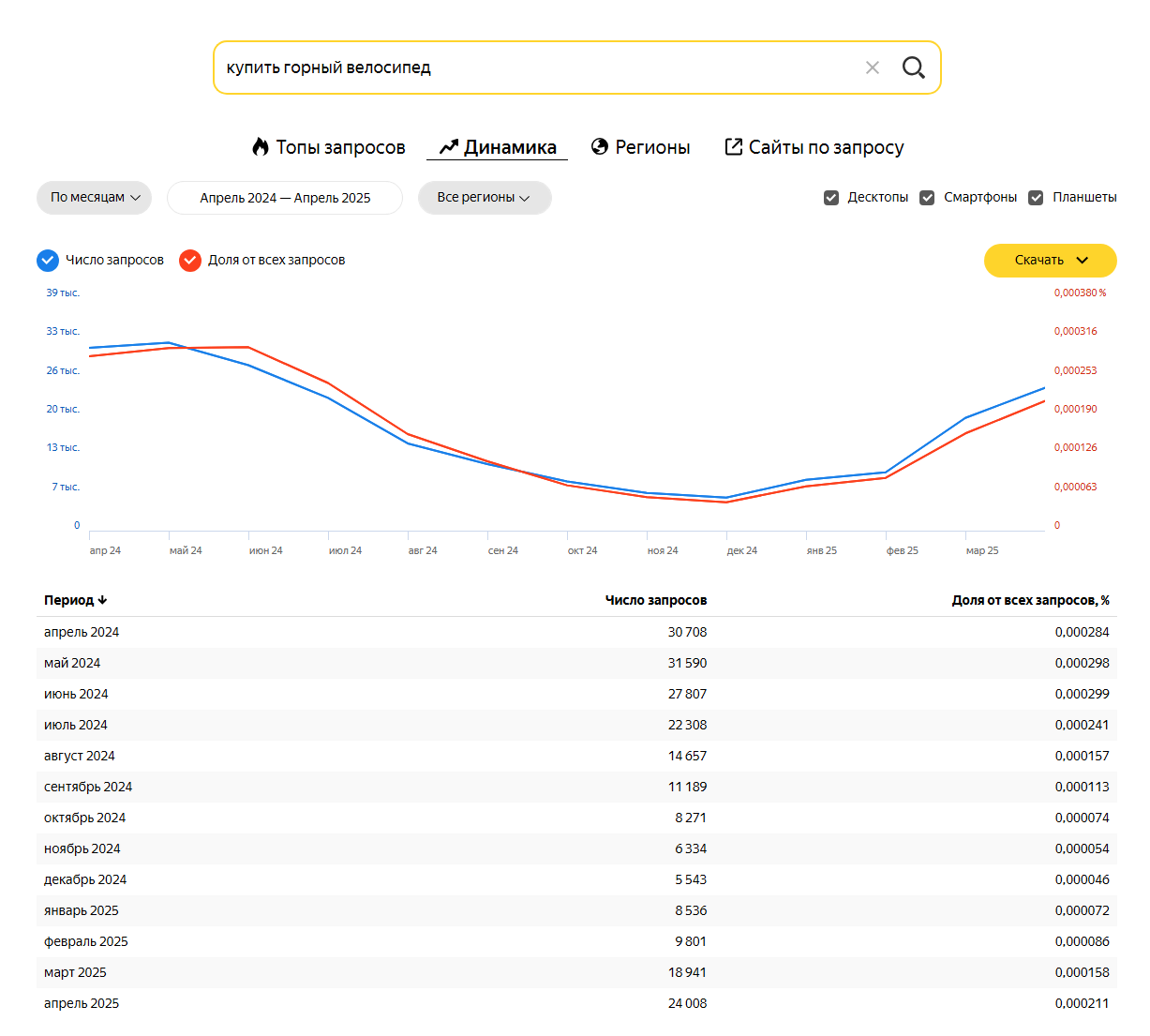
Task: Clear the search query with the X icon
Action: [873, 68]
